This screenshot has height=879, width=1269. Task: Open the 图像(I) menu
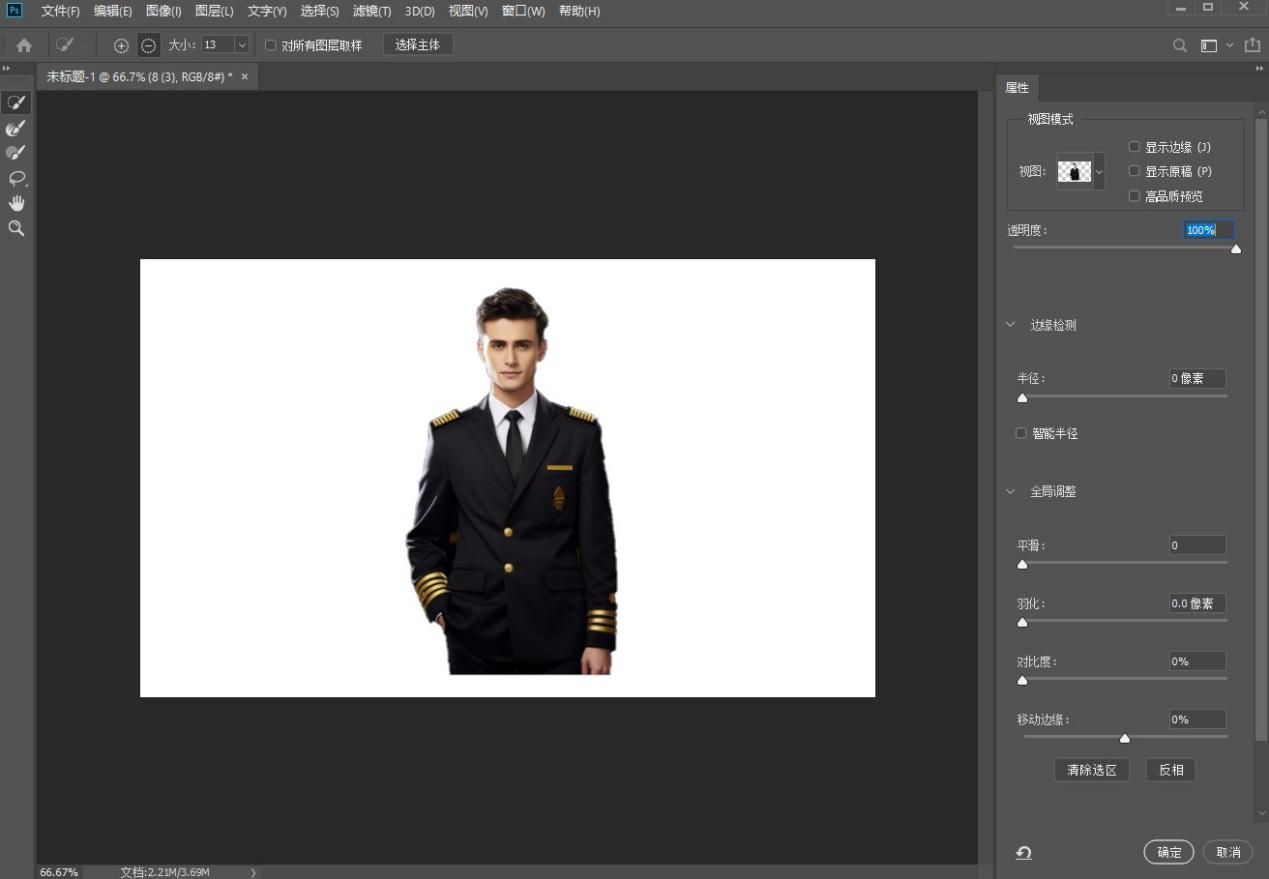click(x=163, y=11)
